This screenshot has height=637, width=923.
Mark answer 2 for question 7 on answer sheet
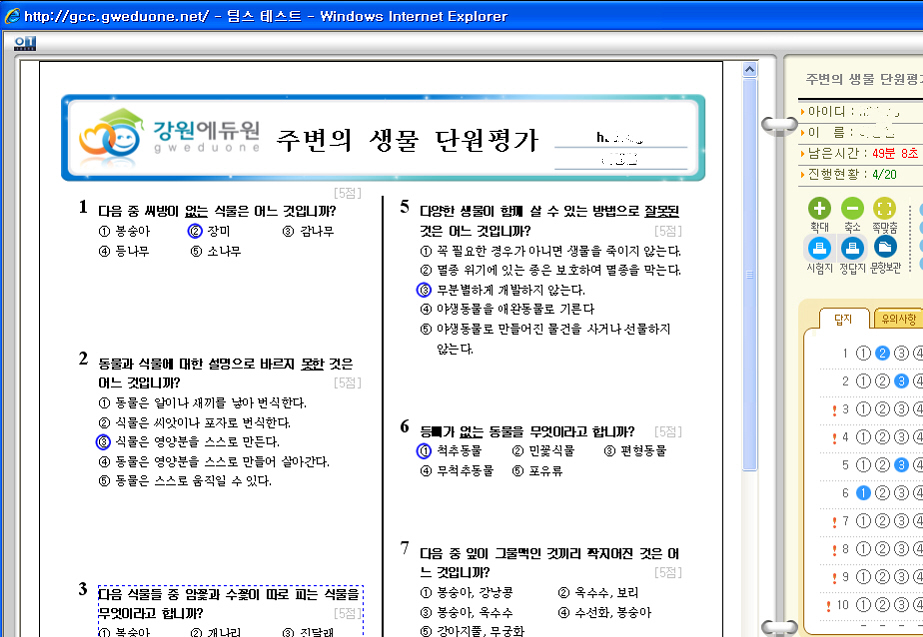click(x=882, y=521)
